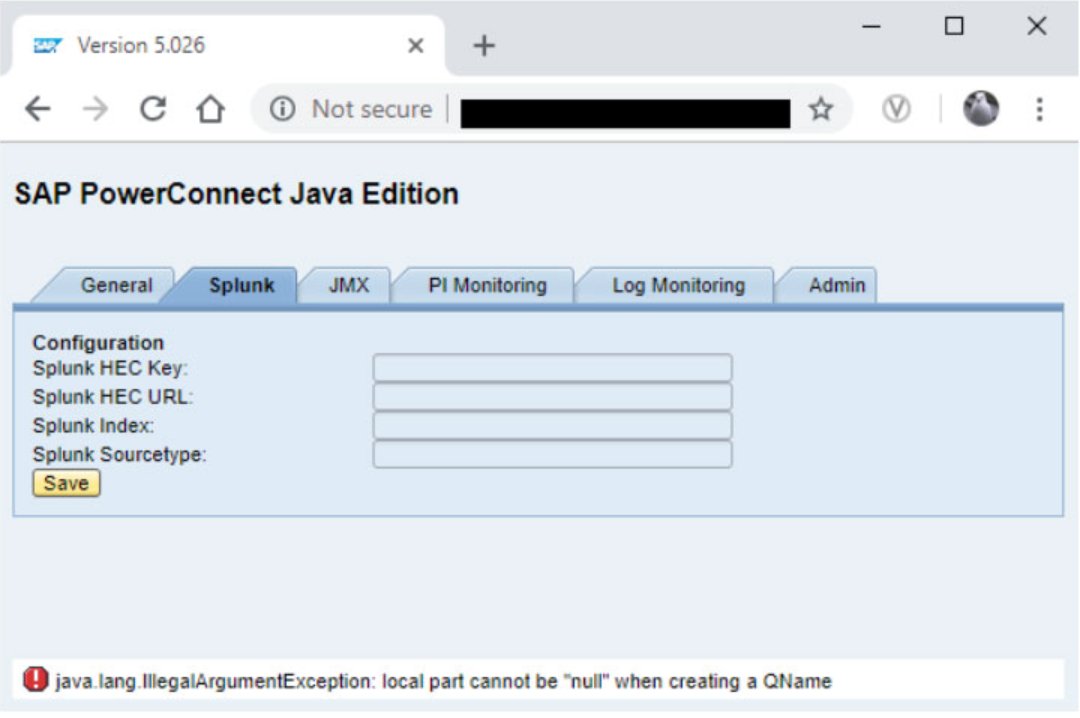The height and width of the screenshot is (718, 1080).
Task: Open the Admin tab
Action: 836,285
